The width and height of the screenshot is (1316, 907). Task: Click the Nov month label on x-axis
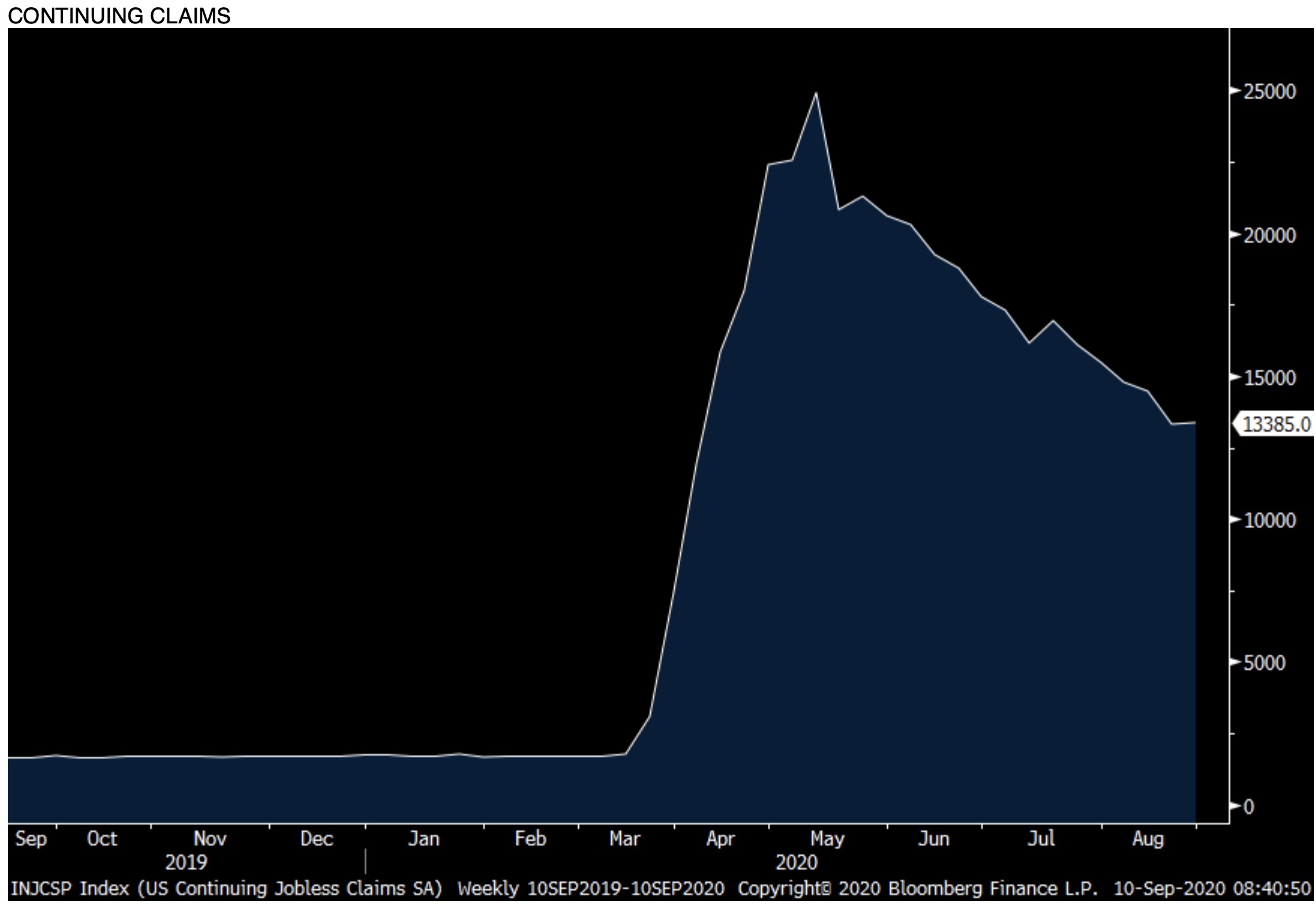click(x=210, y=839)
